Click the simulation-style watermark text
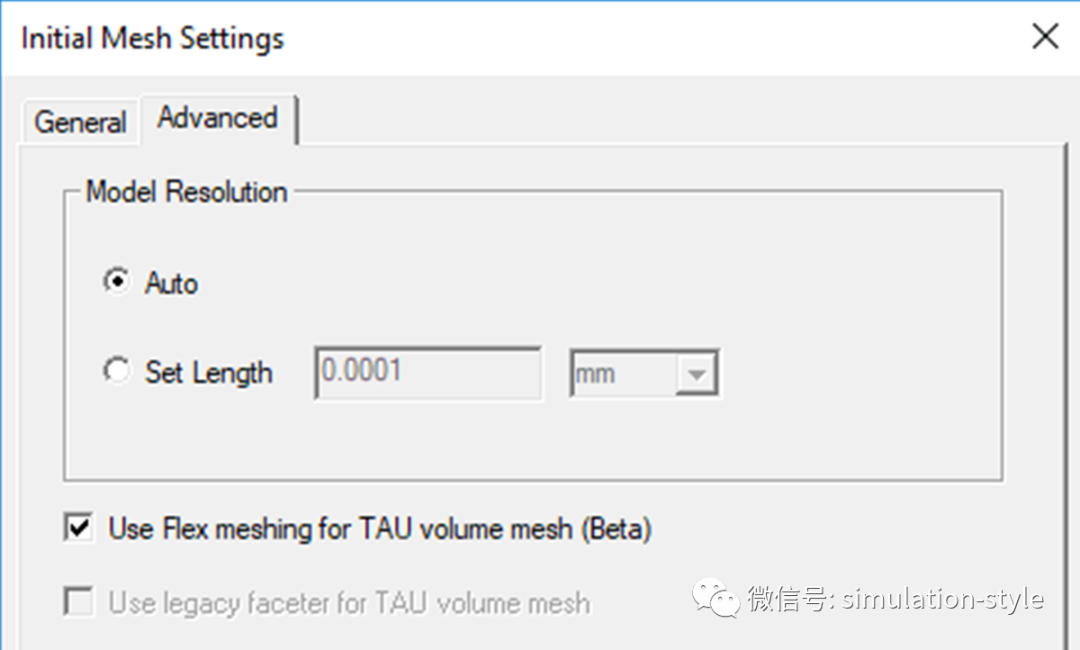Image resolution: width=1080 pixels, height=650 pixels. coord(943,598)
